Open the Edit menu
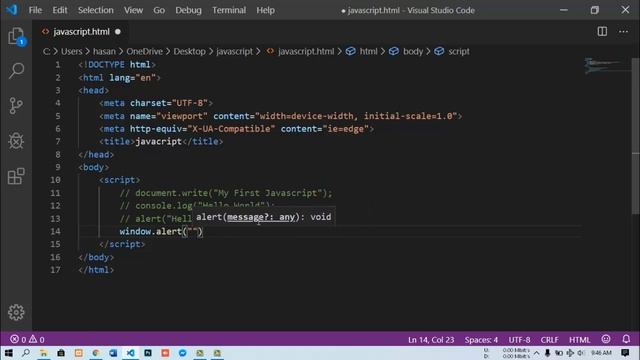 (x=60, y=10)
